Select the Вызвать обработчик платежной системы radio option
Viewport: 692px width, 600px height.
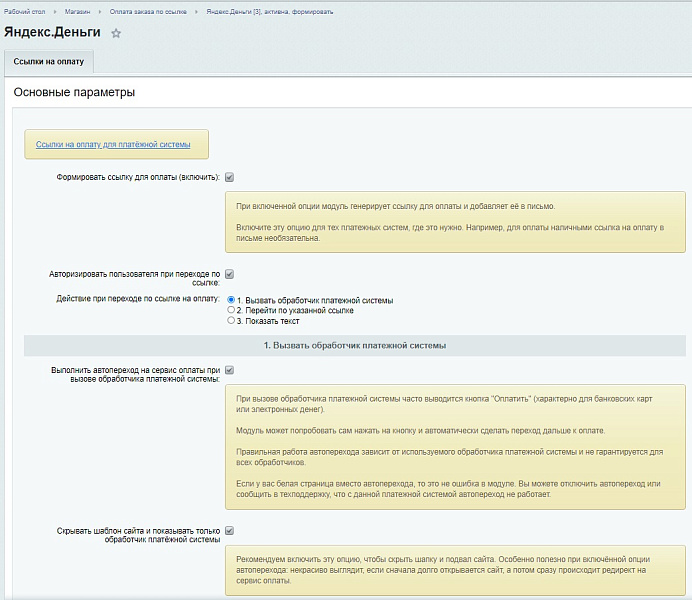232,300
